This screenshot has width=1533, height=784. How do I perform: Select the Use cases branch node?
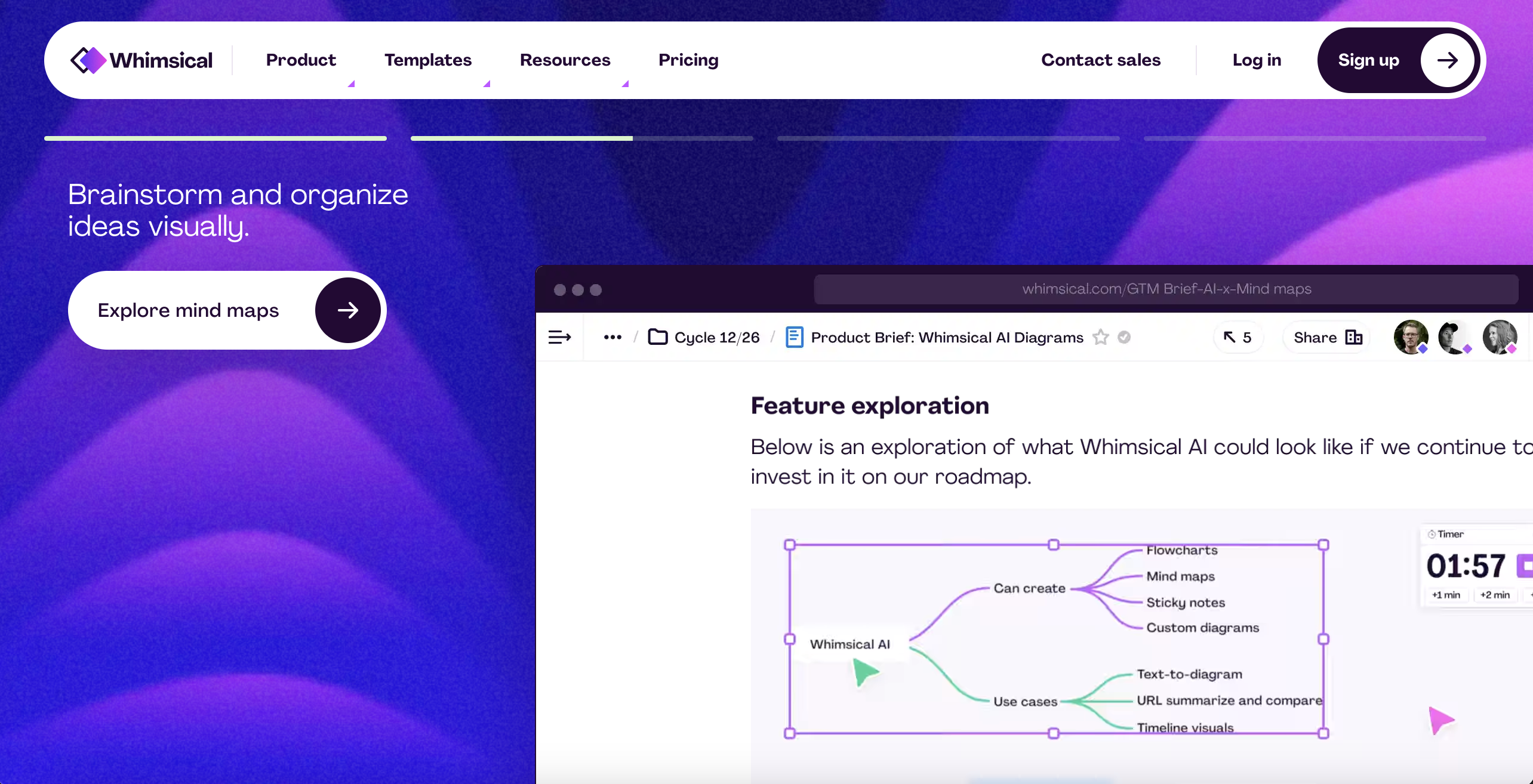[x=1025, y=702]
